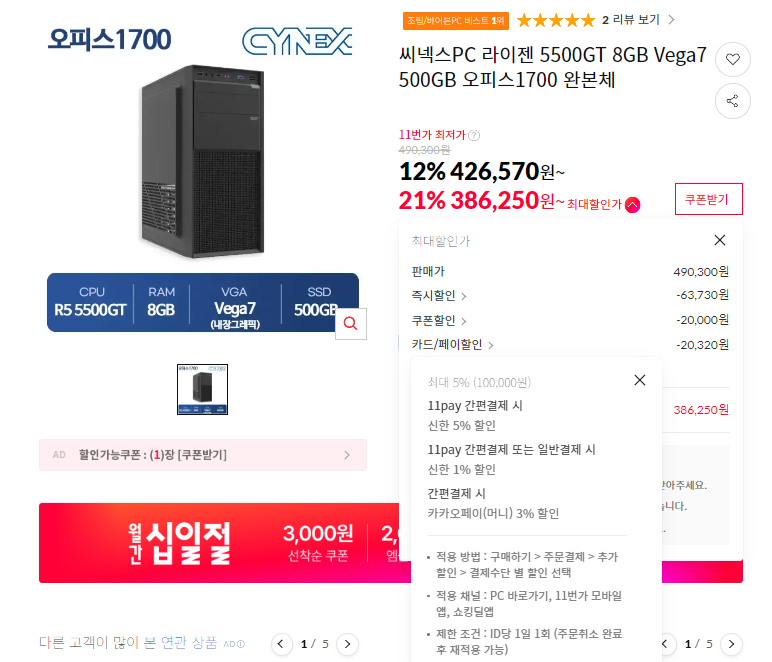This screenshot has height=662, width=772.
Task: Close the 최대할인가 popup panel
Action: tap(720, 240)
